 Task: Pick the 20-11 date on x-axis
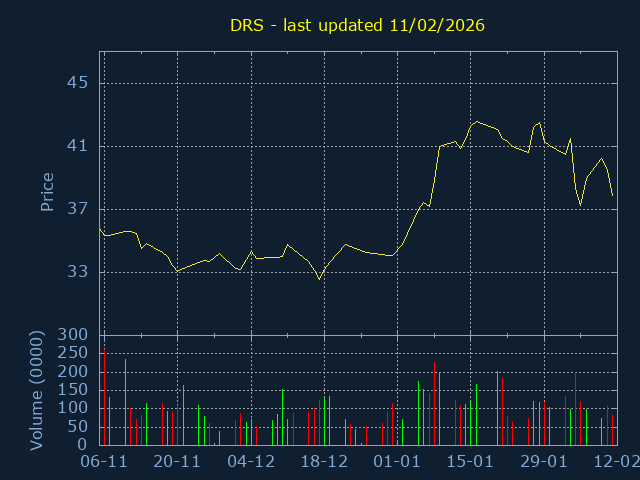coord(177,462)
